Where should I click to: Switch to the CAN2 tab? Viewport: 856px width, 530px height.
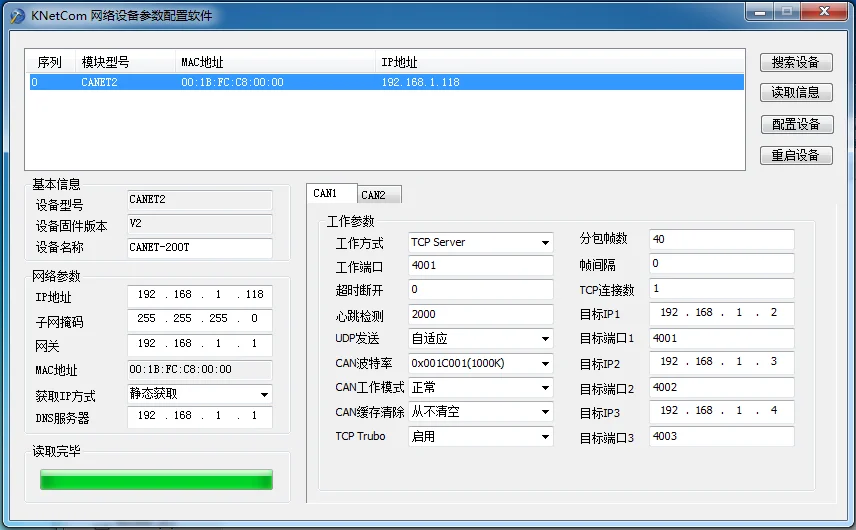[x=379, y=195]
